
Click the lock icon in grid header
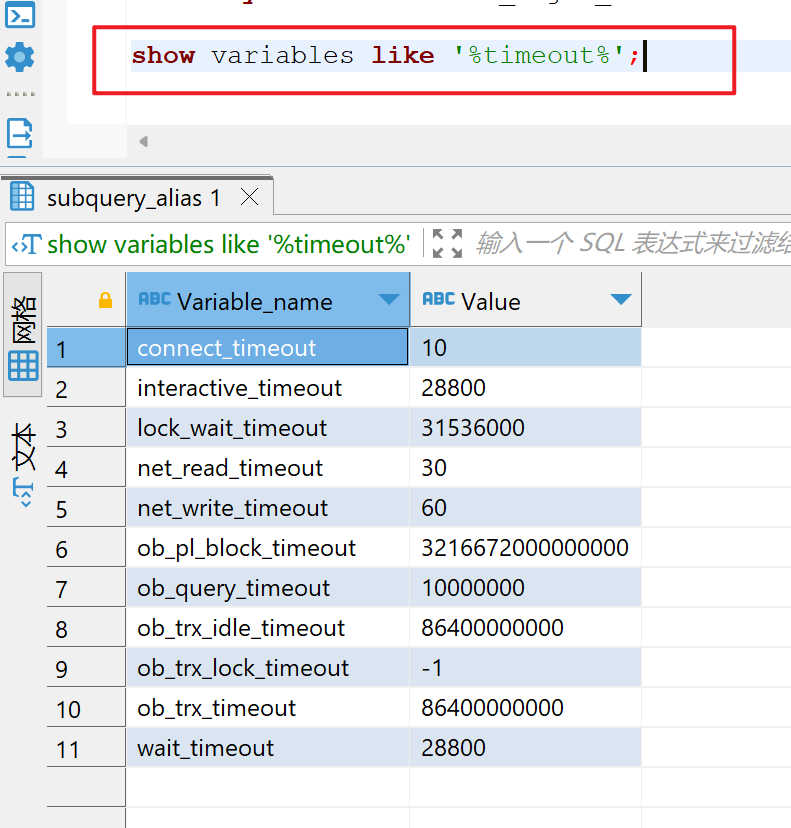click(105, 300)
